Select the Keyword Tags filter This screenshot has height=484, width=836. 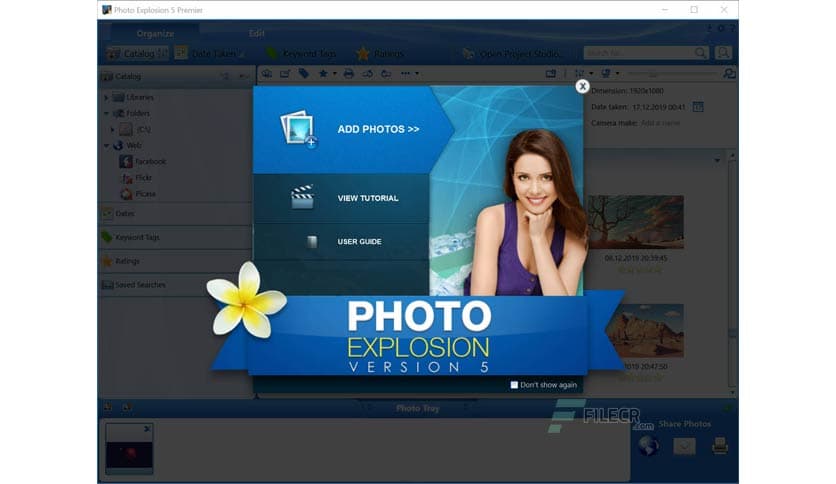pos(302,53)
